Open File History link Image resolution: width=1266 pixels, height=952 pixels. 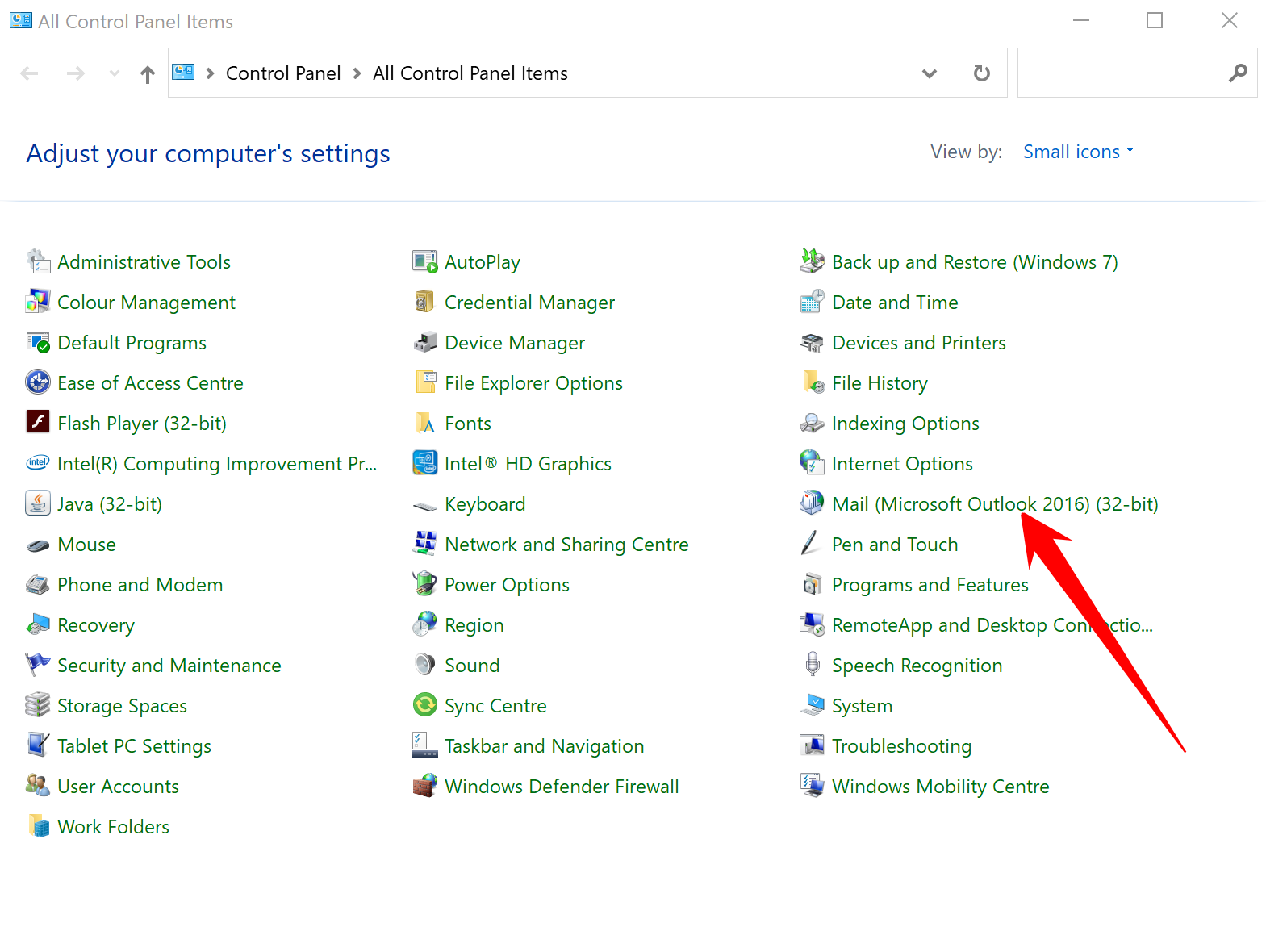click(880, 383)
